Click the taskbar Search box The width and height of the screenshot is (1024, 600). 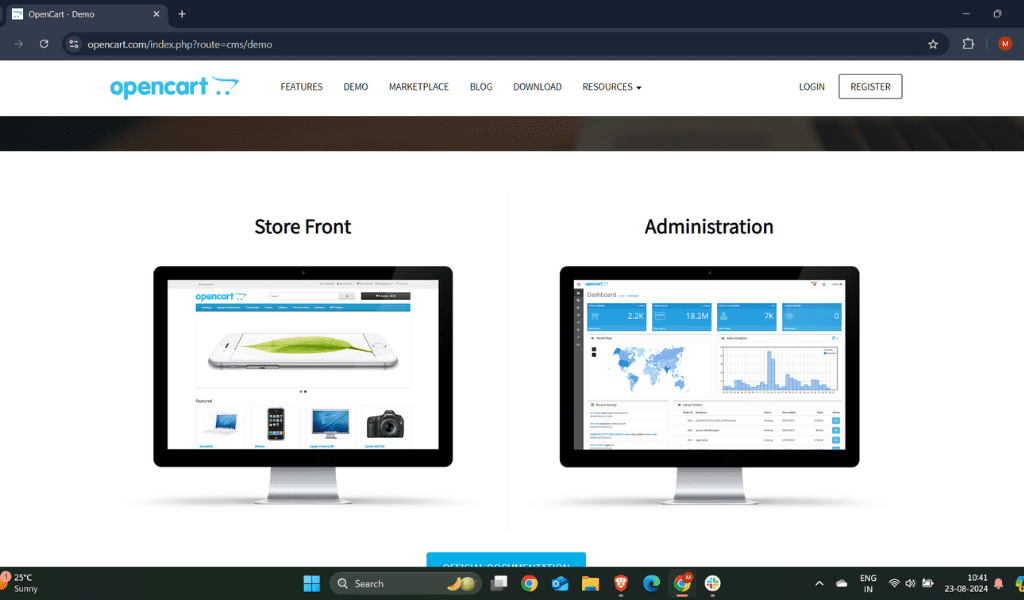[405, 583]
